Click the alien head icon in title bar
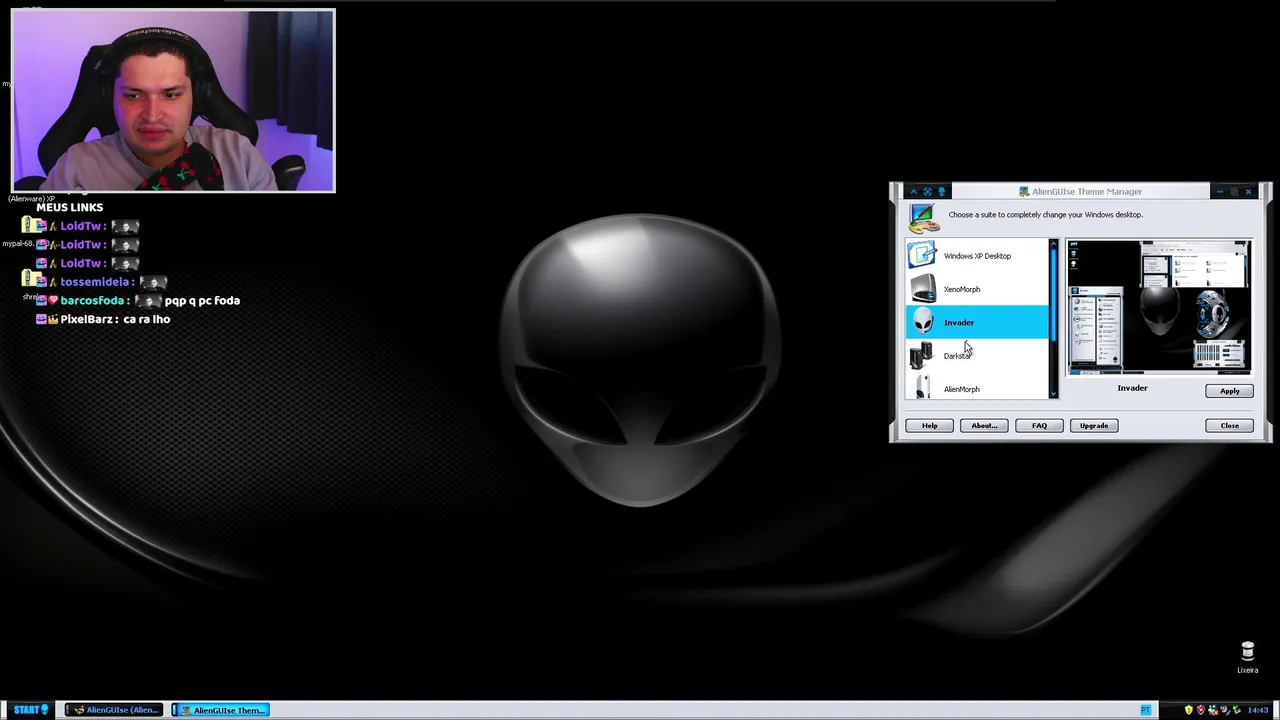Screen dimensions: 1280x720 (x=942, y=192)
